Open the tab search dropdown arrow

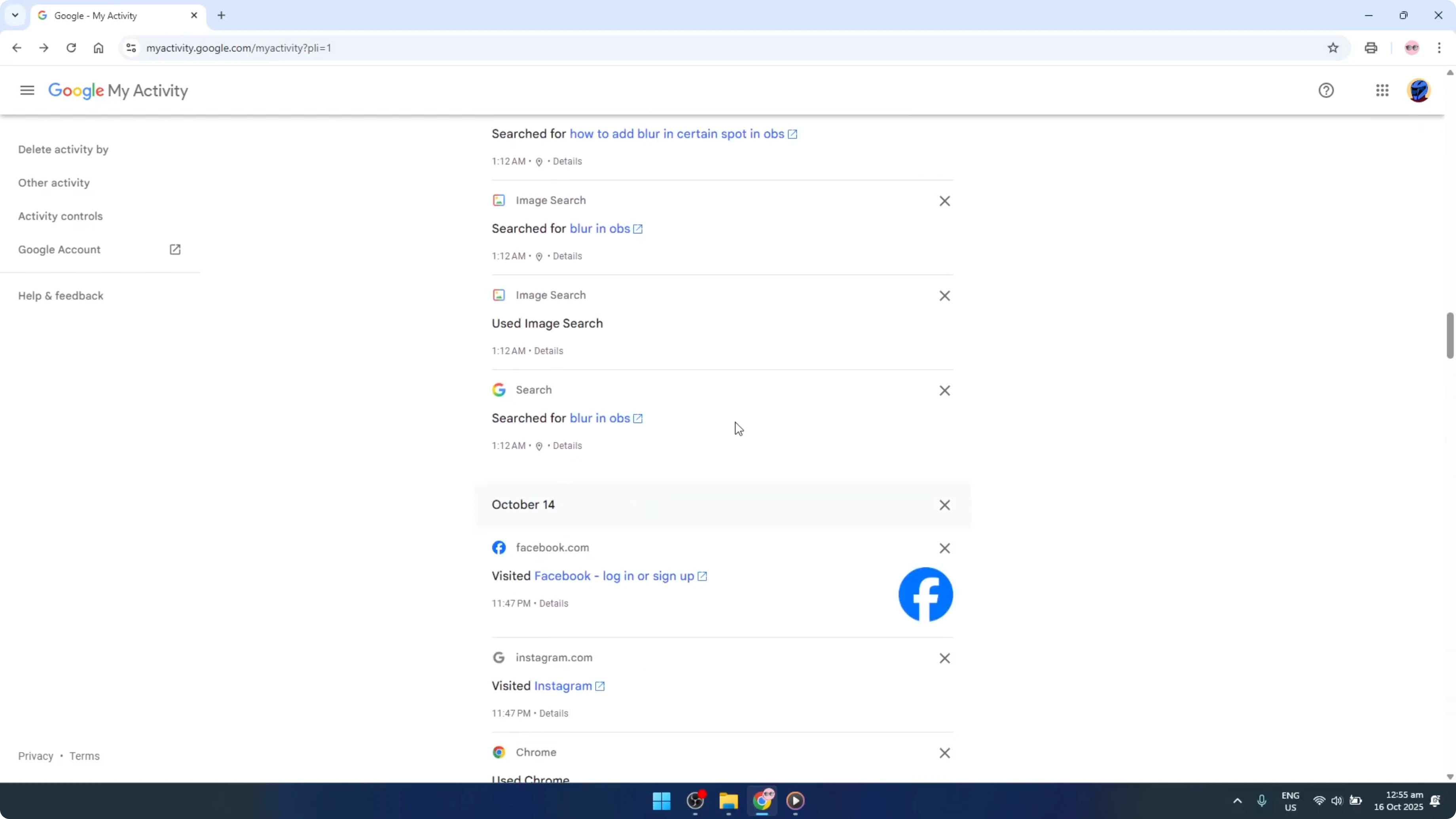(x=15, y=15)
